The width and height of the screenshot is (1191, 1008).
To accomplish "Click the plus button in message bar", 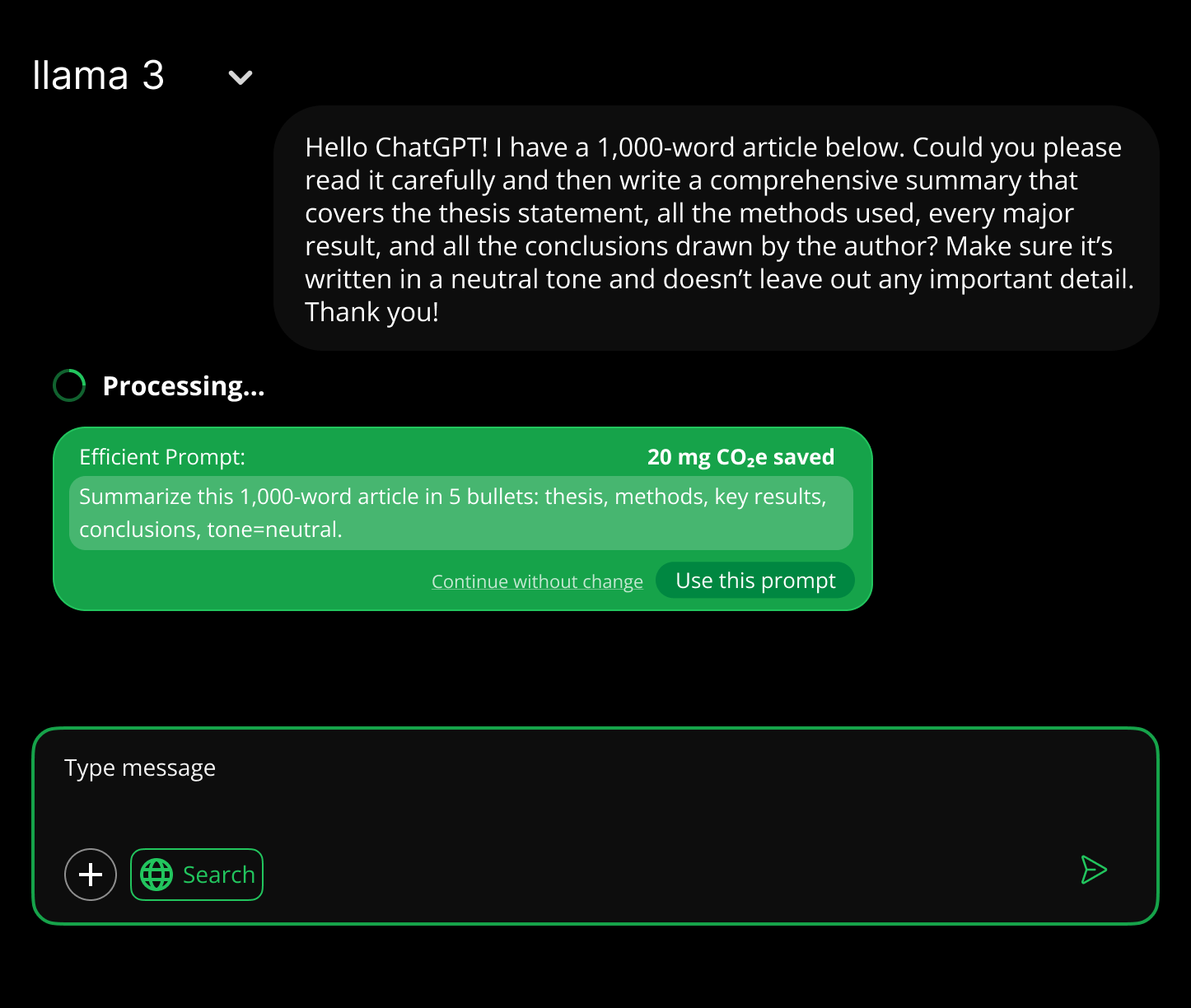I will [91, 875].
